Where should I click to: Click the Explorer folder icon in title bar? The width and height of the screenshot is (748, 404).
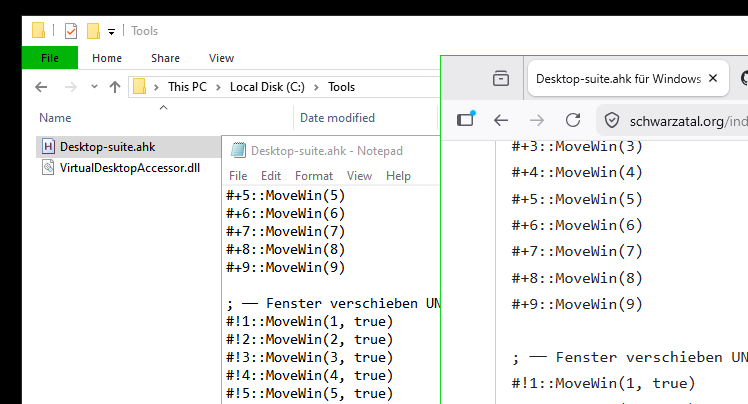39,31
